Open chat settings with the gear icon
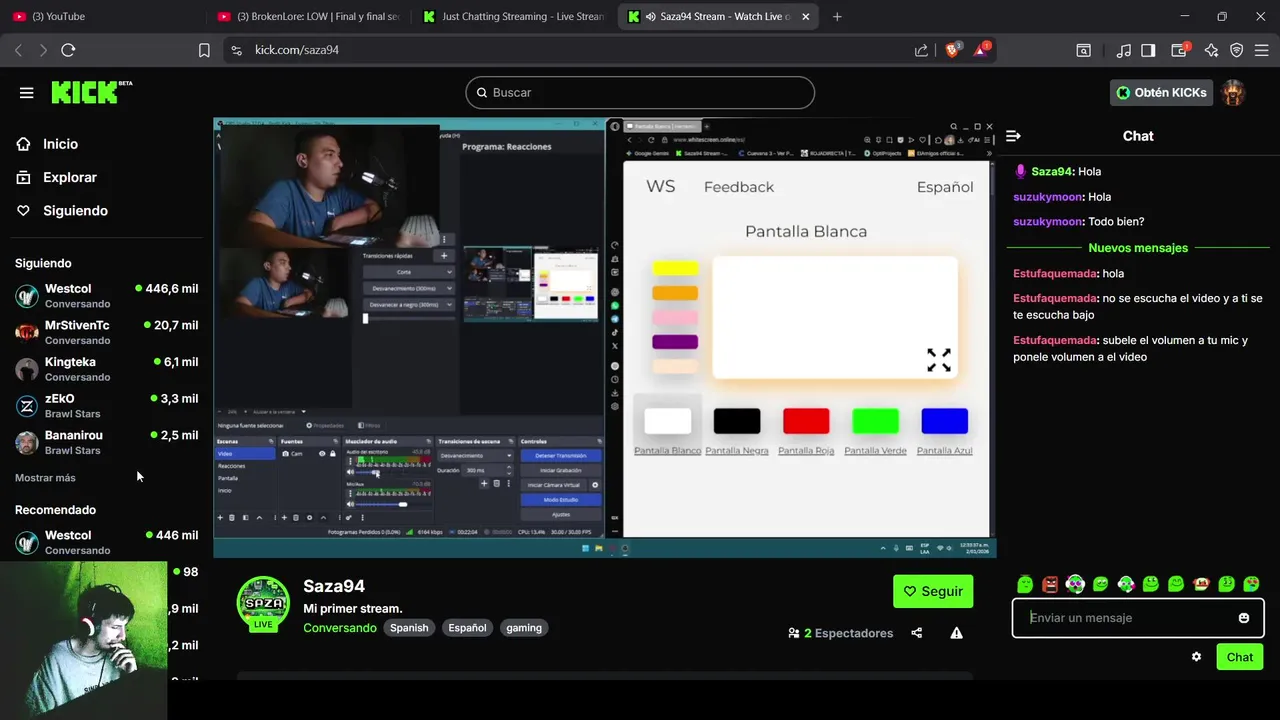Image resolution: width=1280 pixels, height=720 pixels. (1196, 657)
